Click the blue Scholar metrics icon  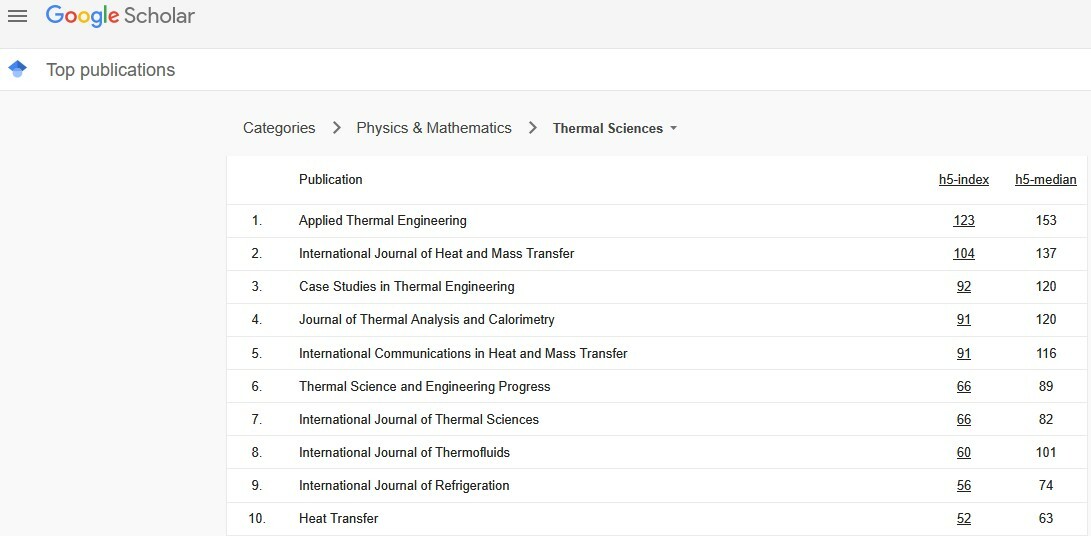[x=17, y=69]
